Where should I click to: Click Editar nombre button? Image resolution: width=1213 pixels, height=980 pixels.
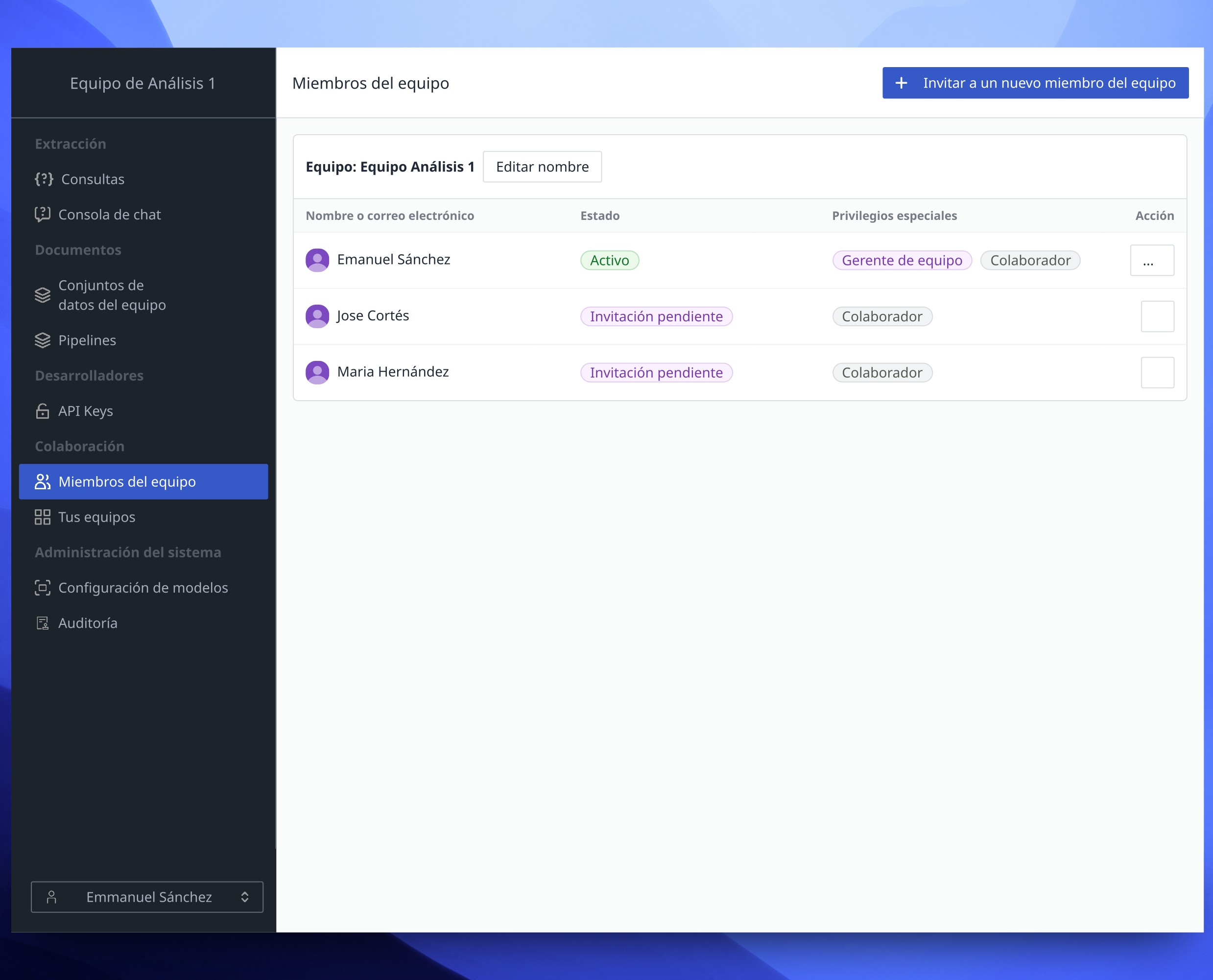543,167
